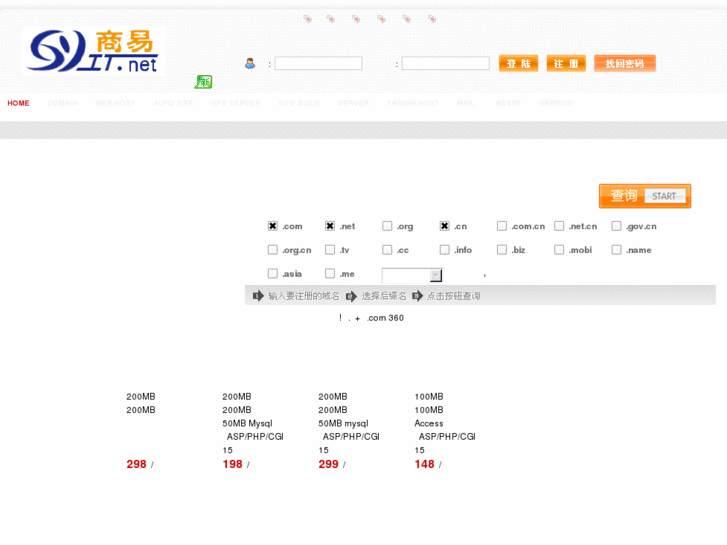
Task: Click the 298 hosting plan price
Action: tap(136, 464)
